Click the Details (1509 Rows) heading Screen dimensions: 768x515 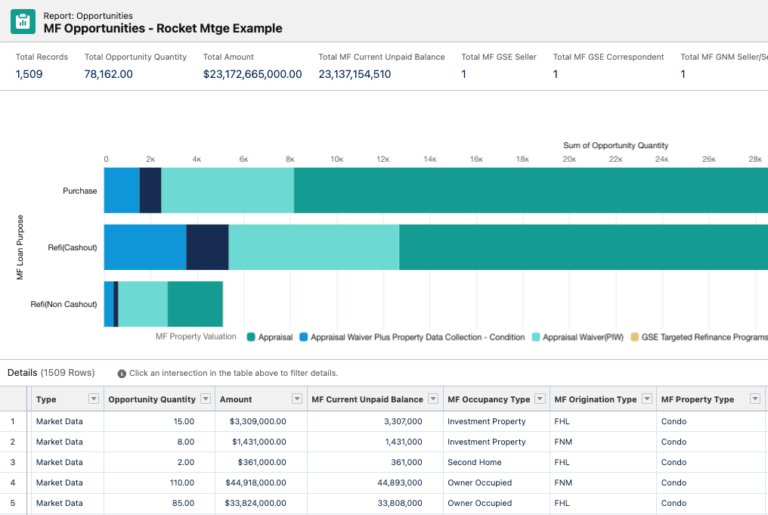click(x=51, y=373)
